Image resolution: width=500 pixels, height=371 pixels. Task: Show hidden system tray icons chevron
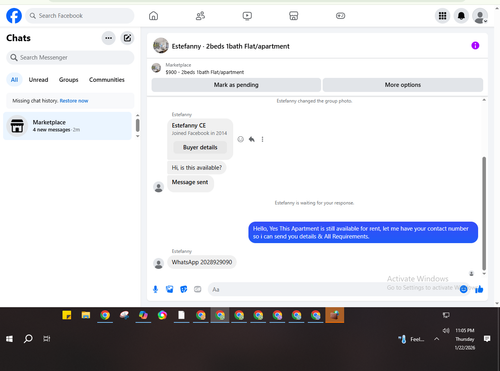tap(436, 339)
